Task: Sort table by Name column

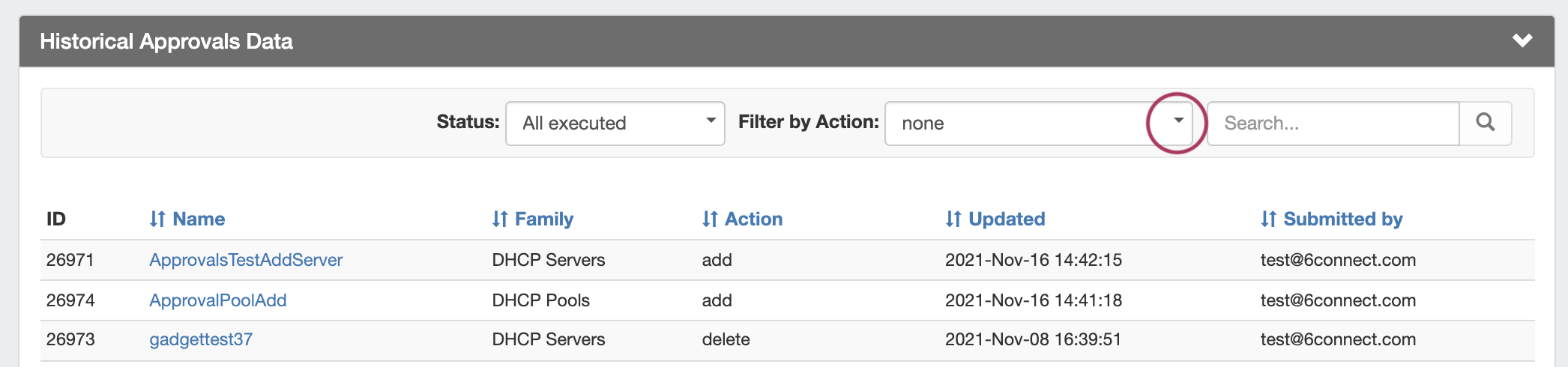Action: 187,219
